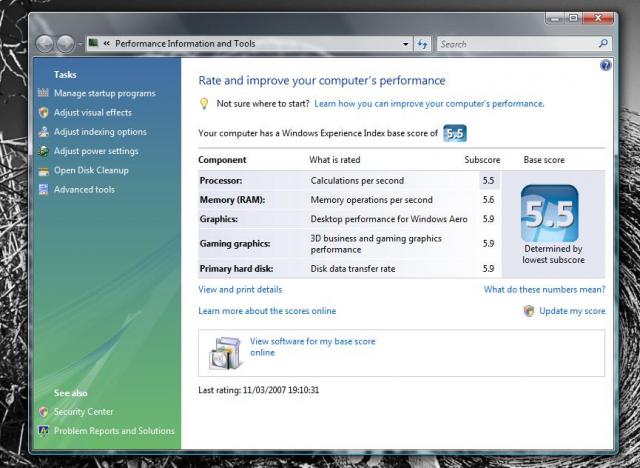Click the What is rated column header

pos(334,160)
